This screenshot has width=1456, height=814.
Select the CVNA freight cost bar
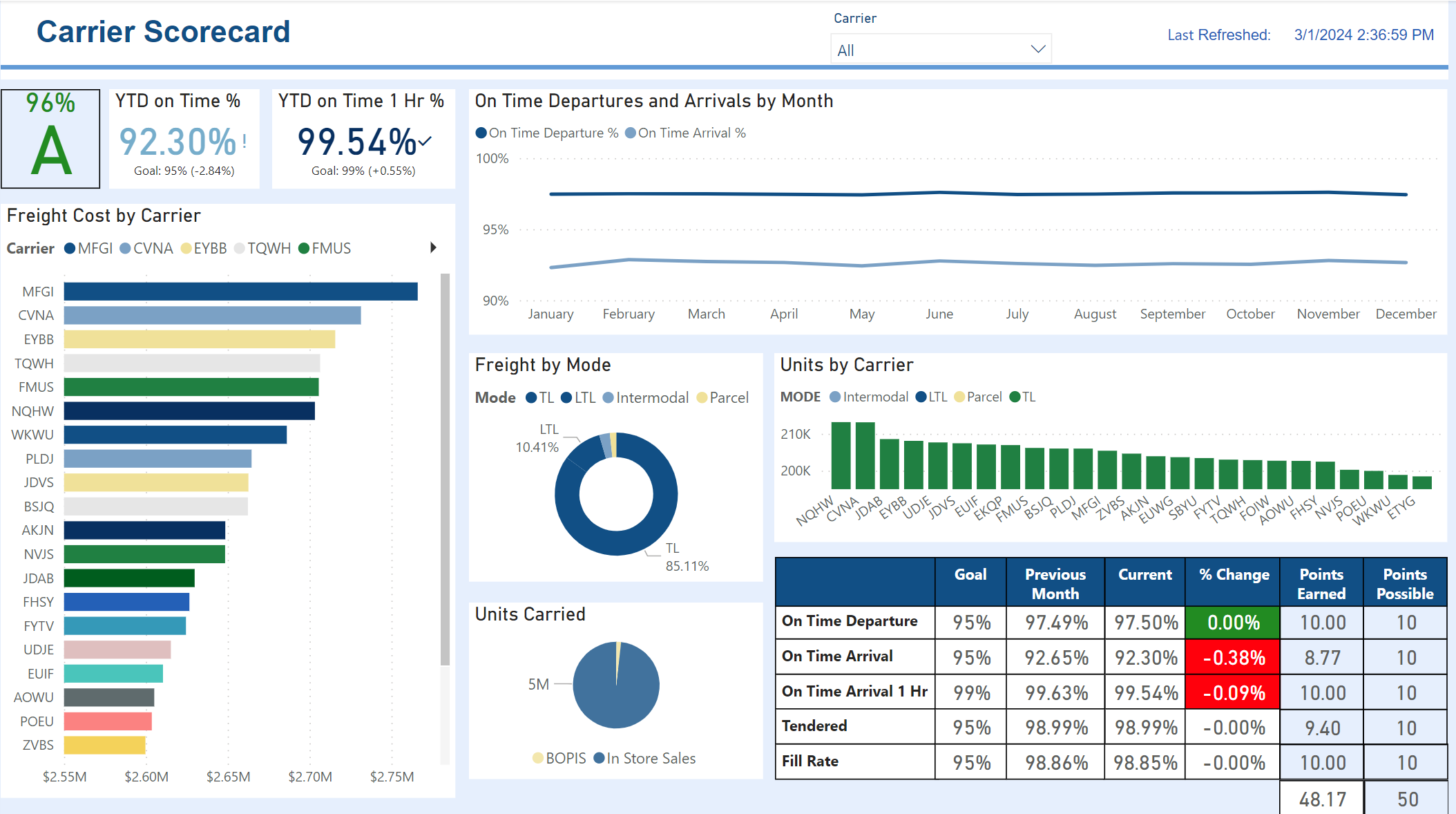(213, 315)
